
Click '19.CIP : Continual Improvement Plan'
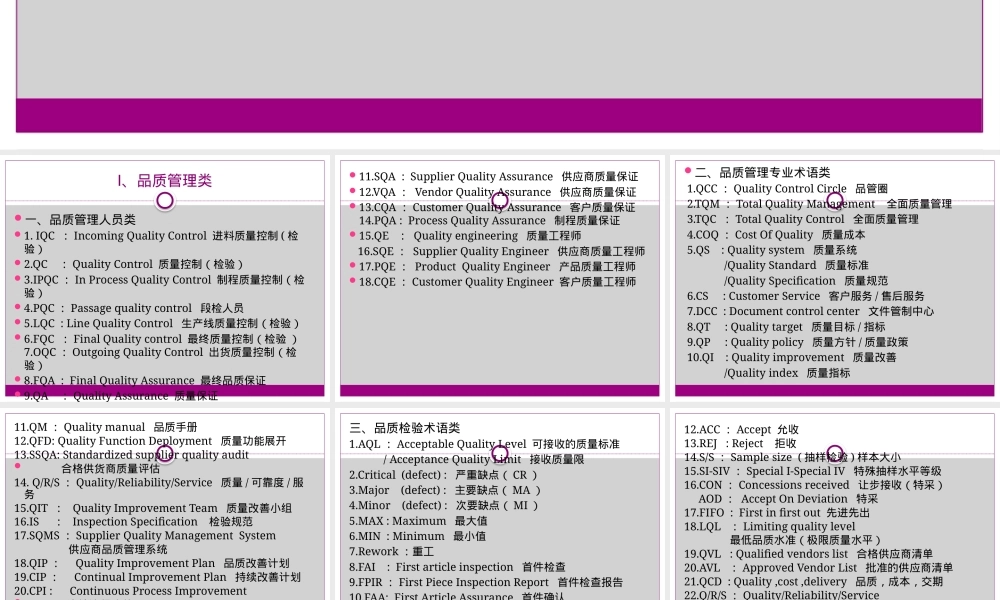(x=121, y=577)
